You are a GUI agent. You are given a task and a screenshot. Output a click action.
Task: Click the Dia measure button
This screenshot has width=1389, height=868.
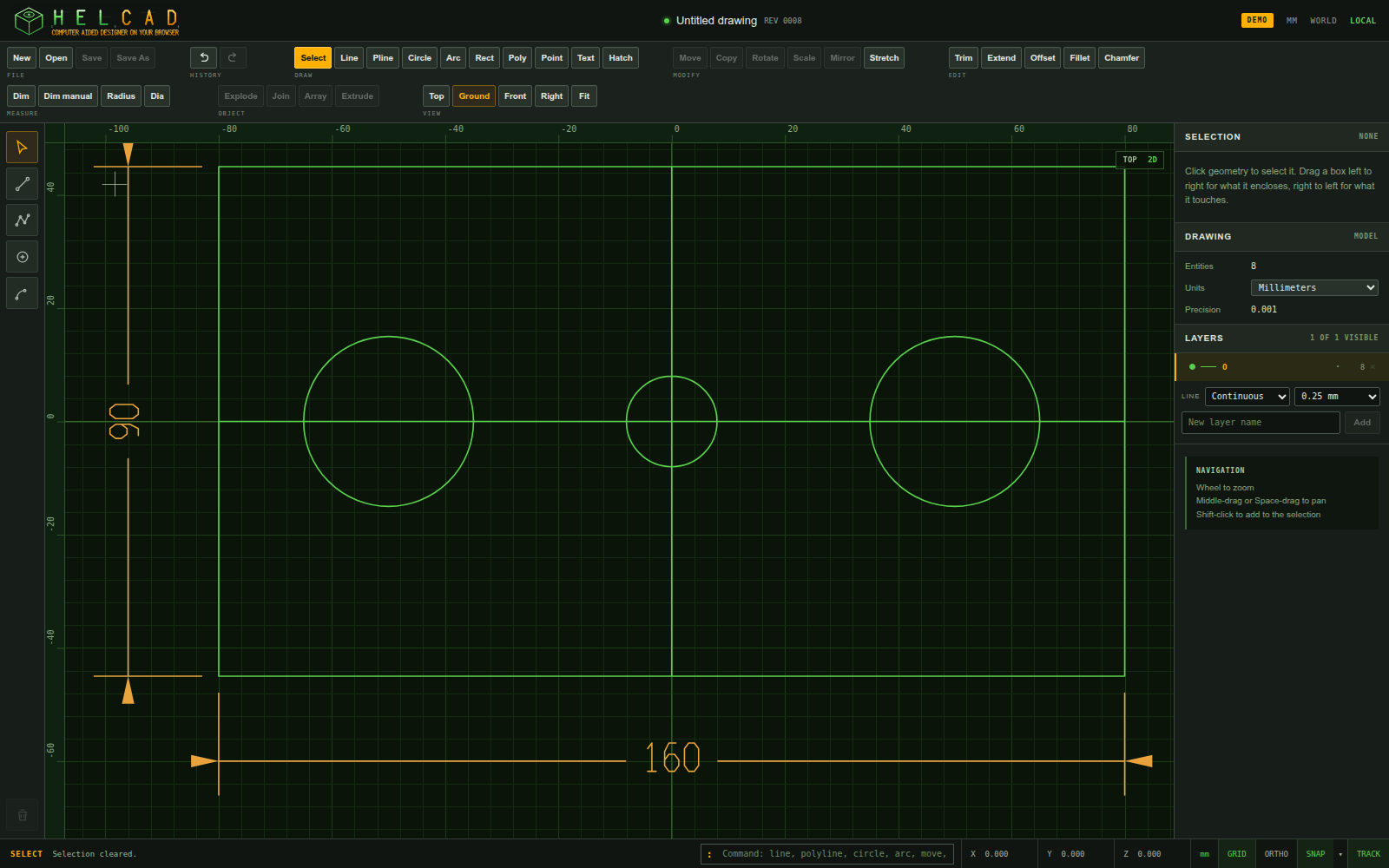(x=157, y=96)
